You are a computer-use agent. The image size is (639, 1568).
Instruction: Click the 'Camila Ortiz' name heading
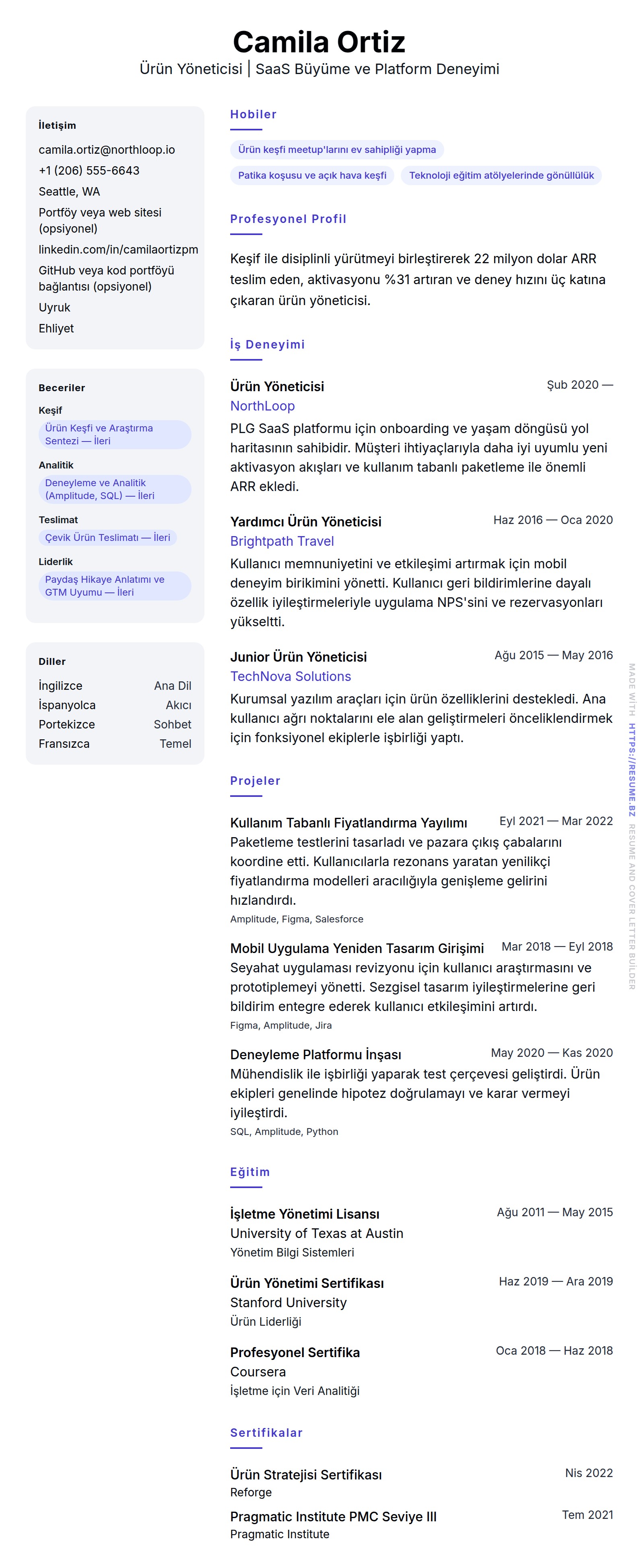coord(319,42)
